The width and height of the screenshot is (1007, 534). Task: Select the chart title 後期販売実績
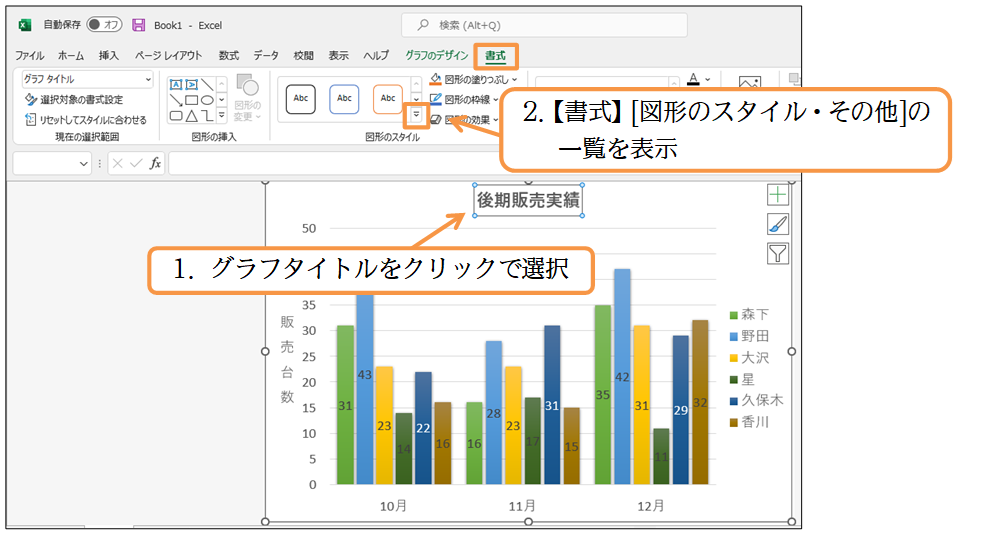pos(527,200)
